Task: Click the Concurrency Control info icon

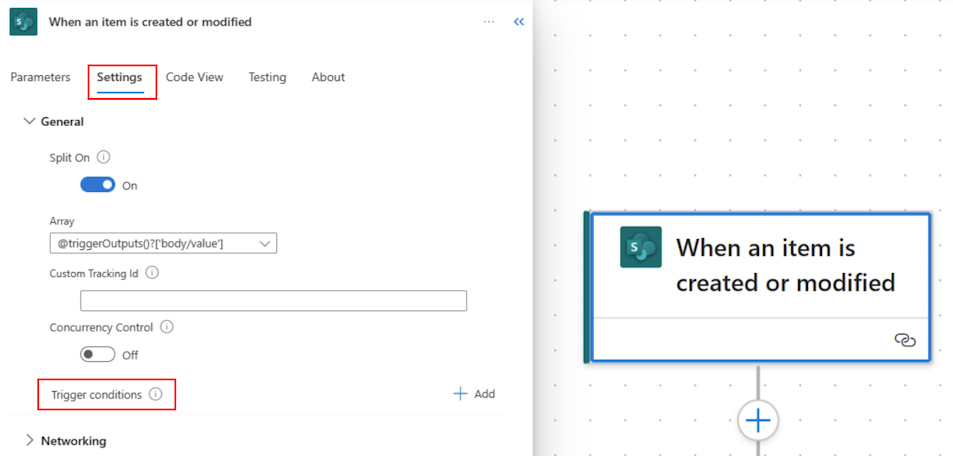Action: click(x=167, y=327)
